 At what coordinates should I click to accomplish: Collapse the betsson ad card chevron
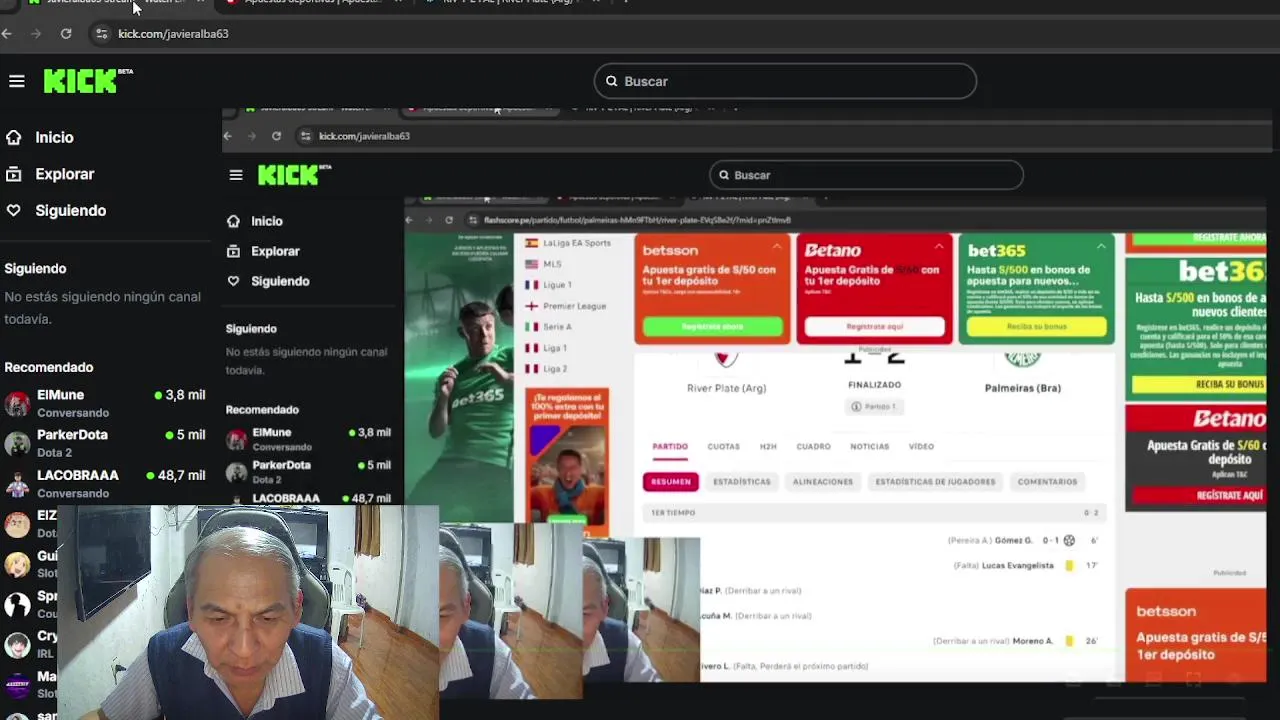(x=777, y=247)
